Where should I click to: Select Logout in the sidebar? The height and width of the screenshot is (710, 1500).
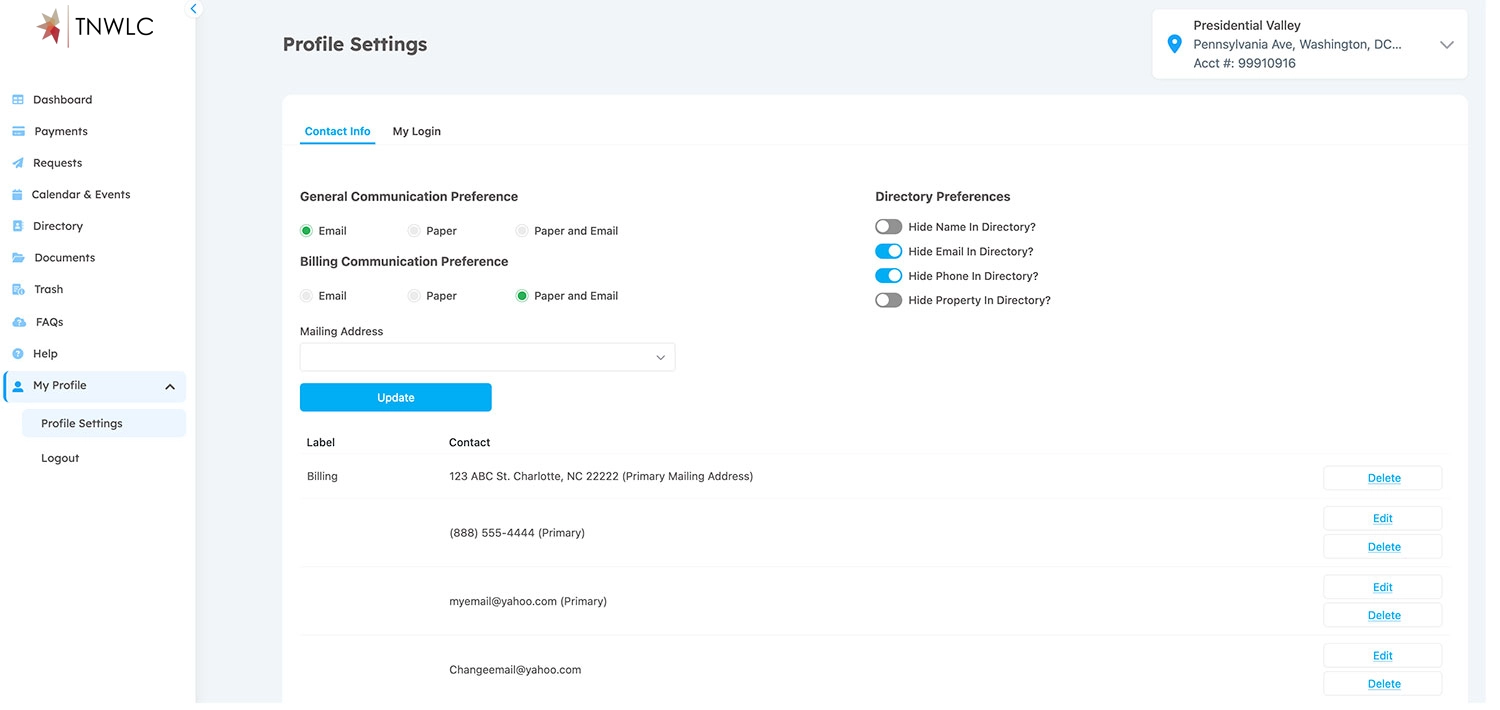pos(60,459)
